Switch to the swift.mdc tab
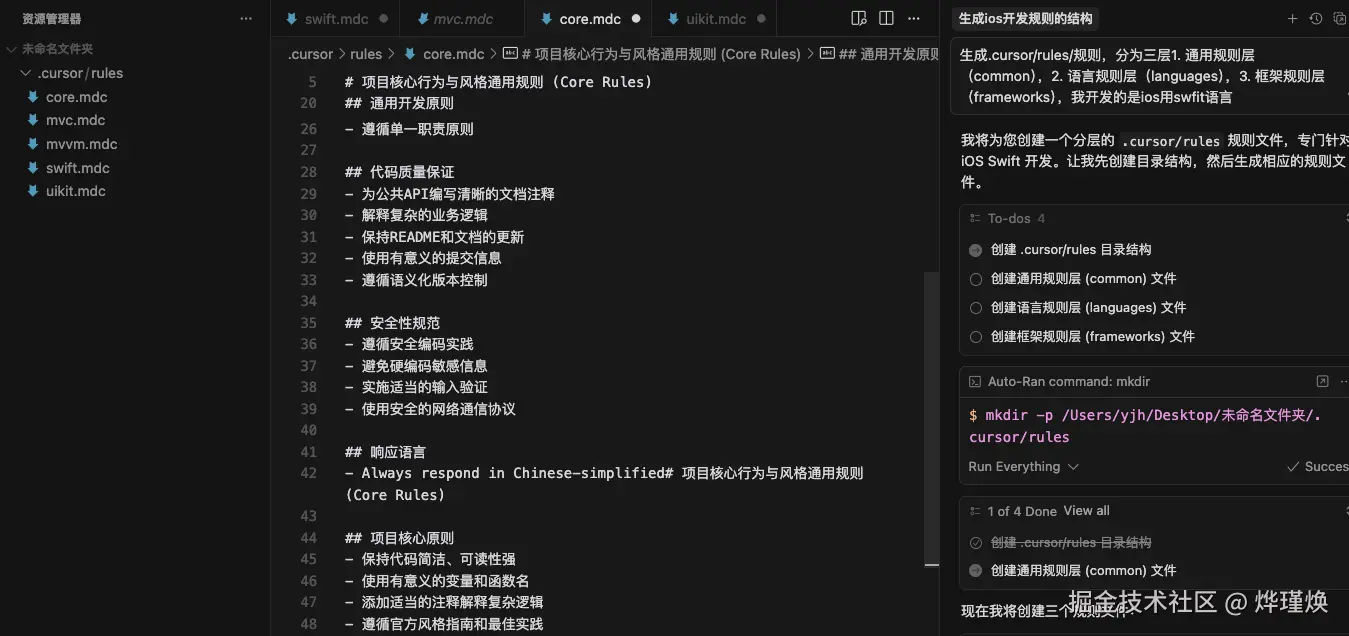Viewport: 1349px width, 636px height. tap(335, 19)
